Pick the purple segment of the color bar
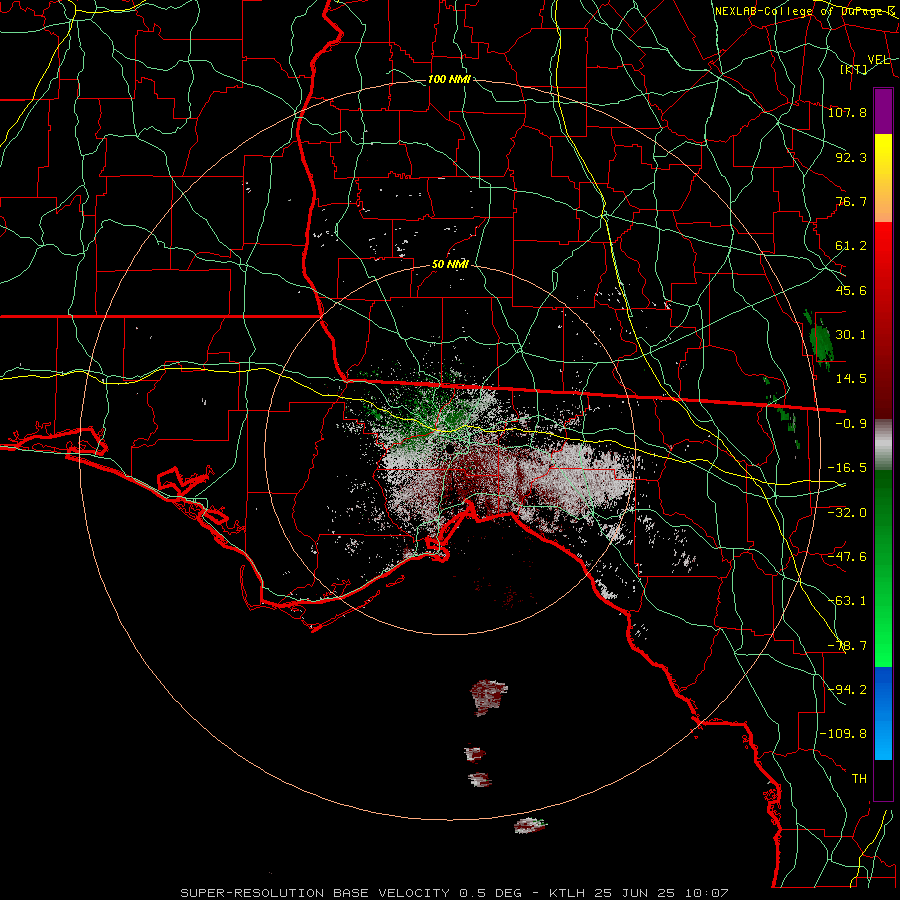Screen dimensions: 900x900 pyautogui.click(x=883, y=111)
